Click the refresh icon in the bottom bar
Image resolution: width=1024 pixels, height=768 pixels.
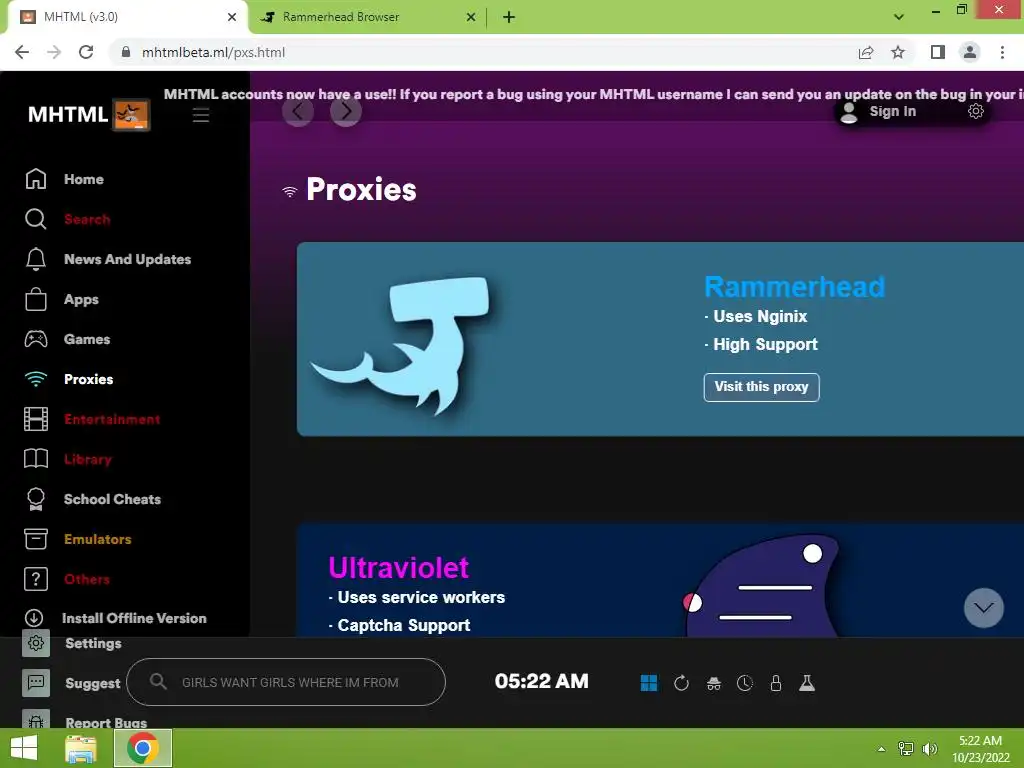[x=681, y=683]
